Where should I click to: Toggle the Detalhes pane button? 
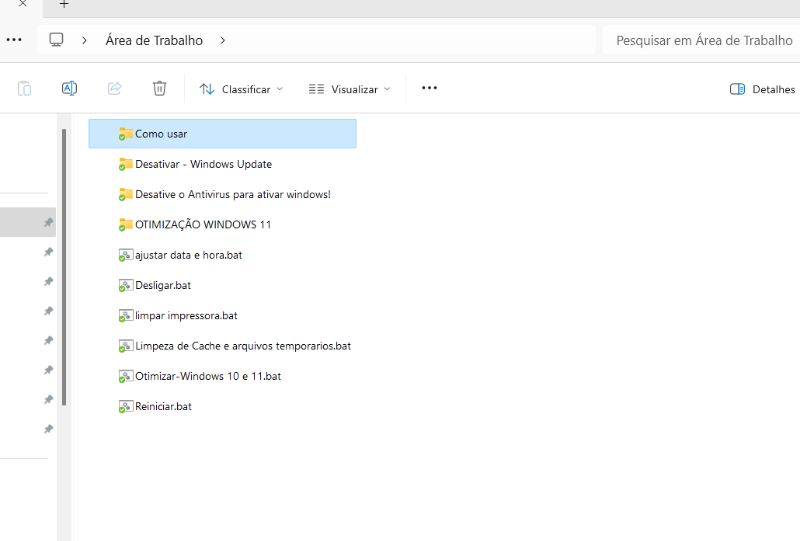click(762, 89)
